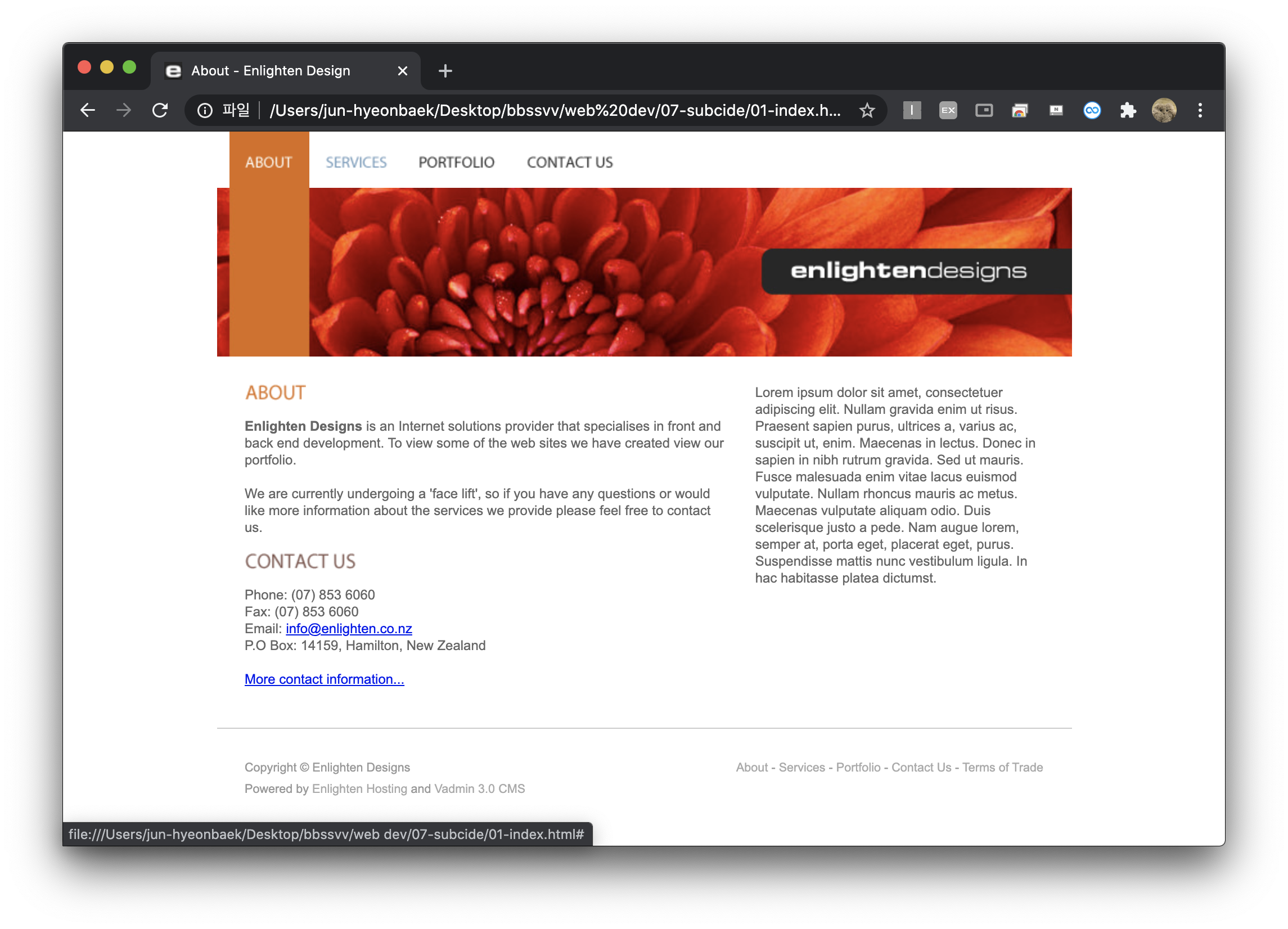The image size is (1288, 929).
Task: Close the About - Enlighten Design tab
Action: (402, 71)
